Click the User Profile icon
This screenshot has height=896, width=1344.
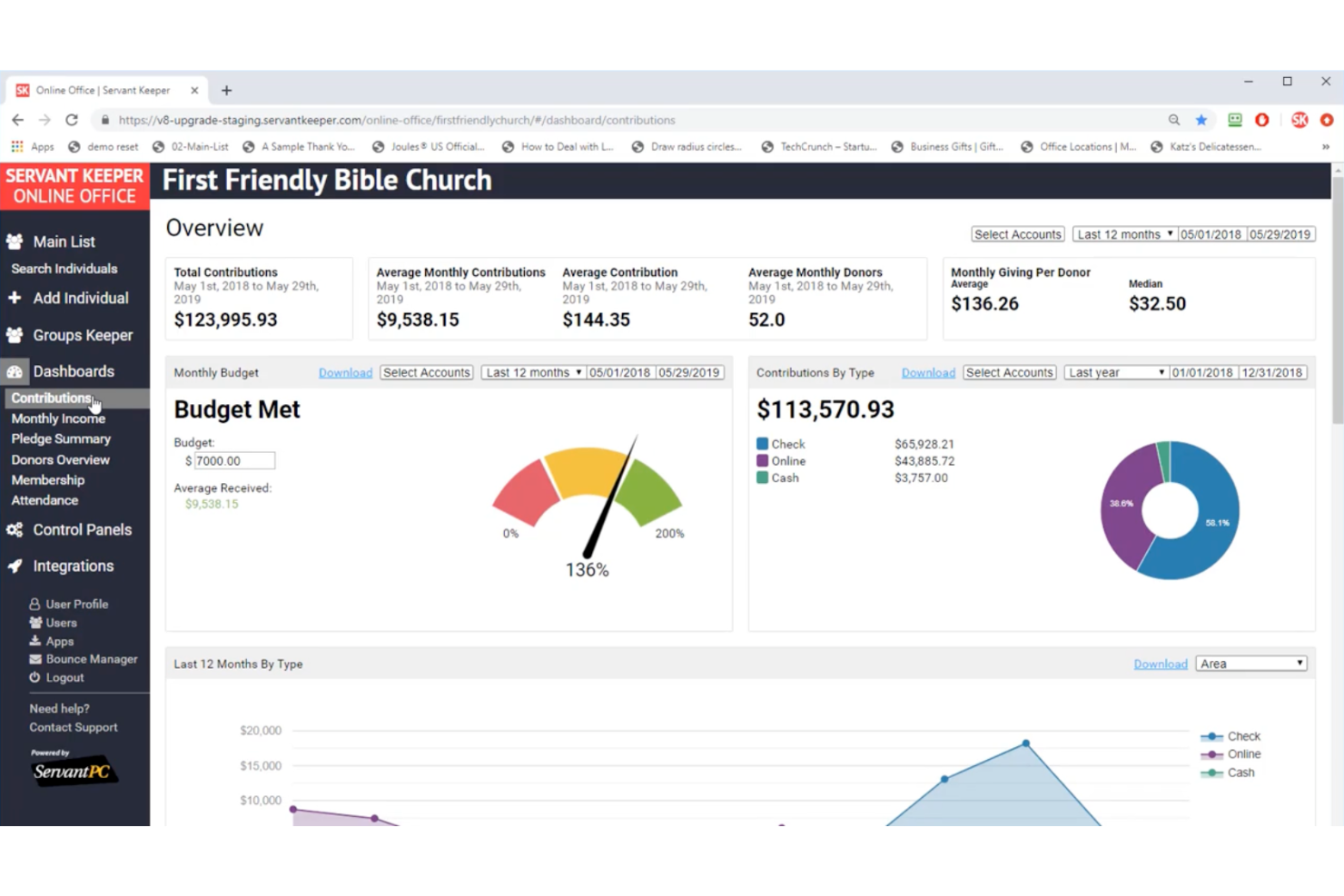pyautogui.click(x=35, y=603)
